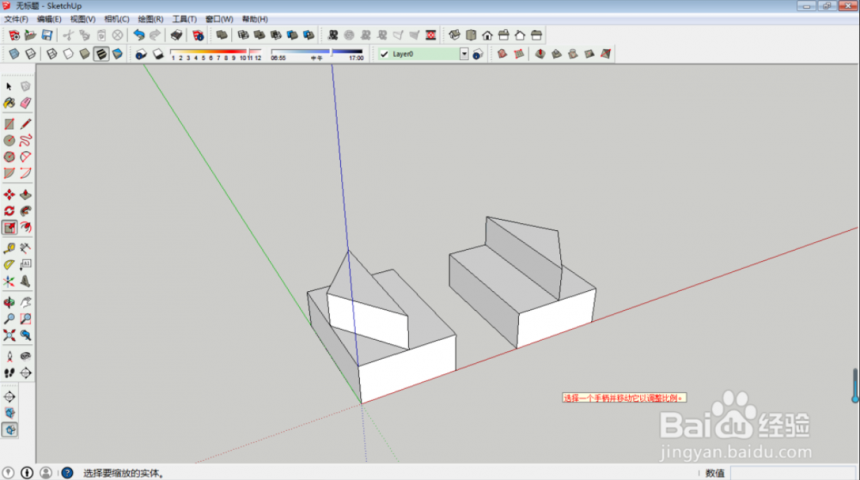Click the Print icon
The image size is (860, 480).
coord(176,36)
